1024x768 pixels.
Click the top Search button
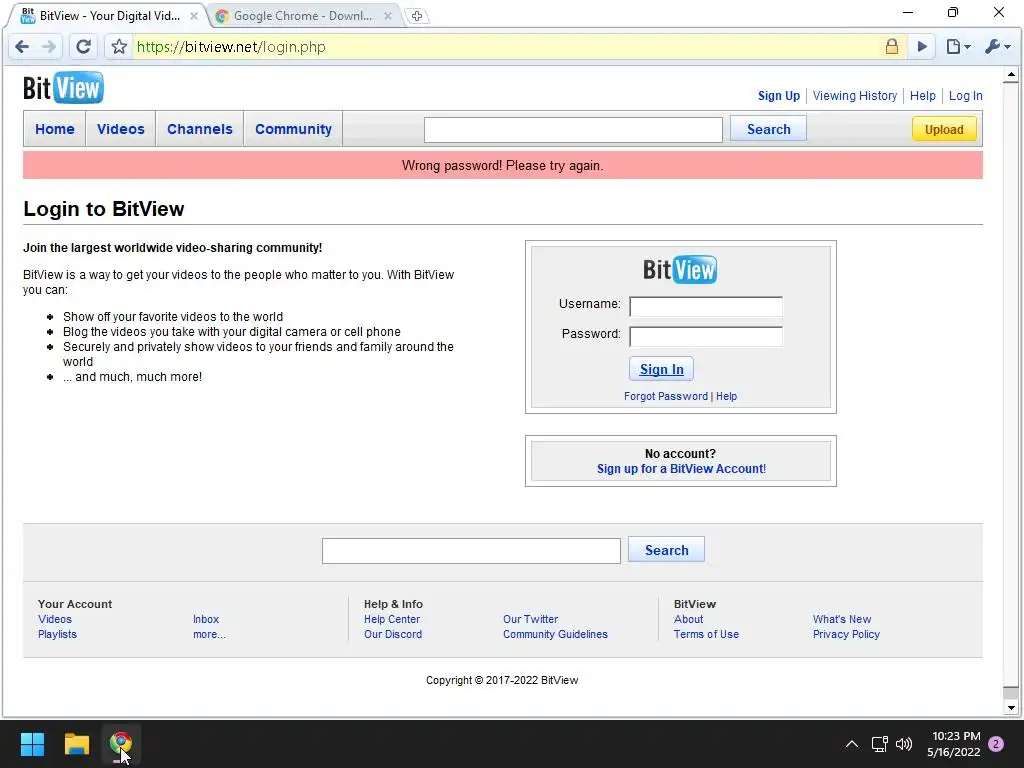768,129
